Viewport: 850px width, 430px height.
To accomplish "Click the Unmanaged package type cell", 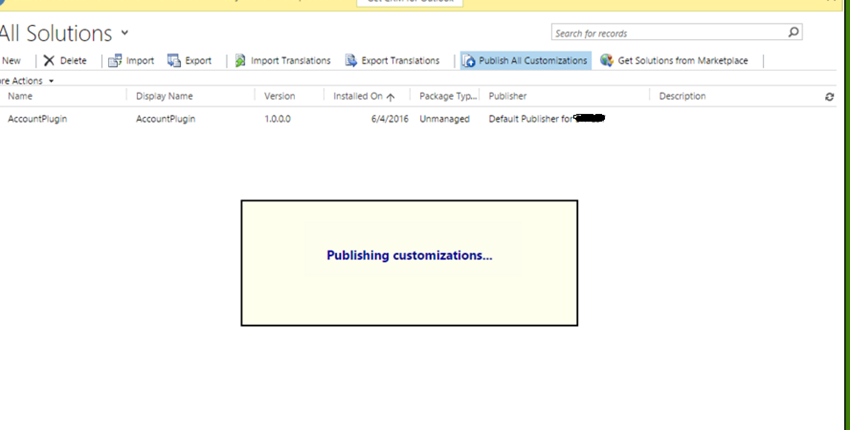I will coord(445,119).
